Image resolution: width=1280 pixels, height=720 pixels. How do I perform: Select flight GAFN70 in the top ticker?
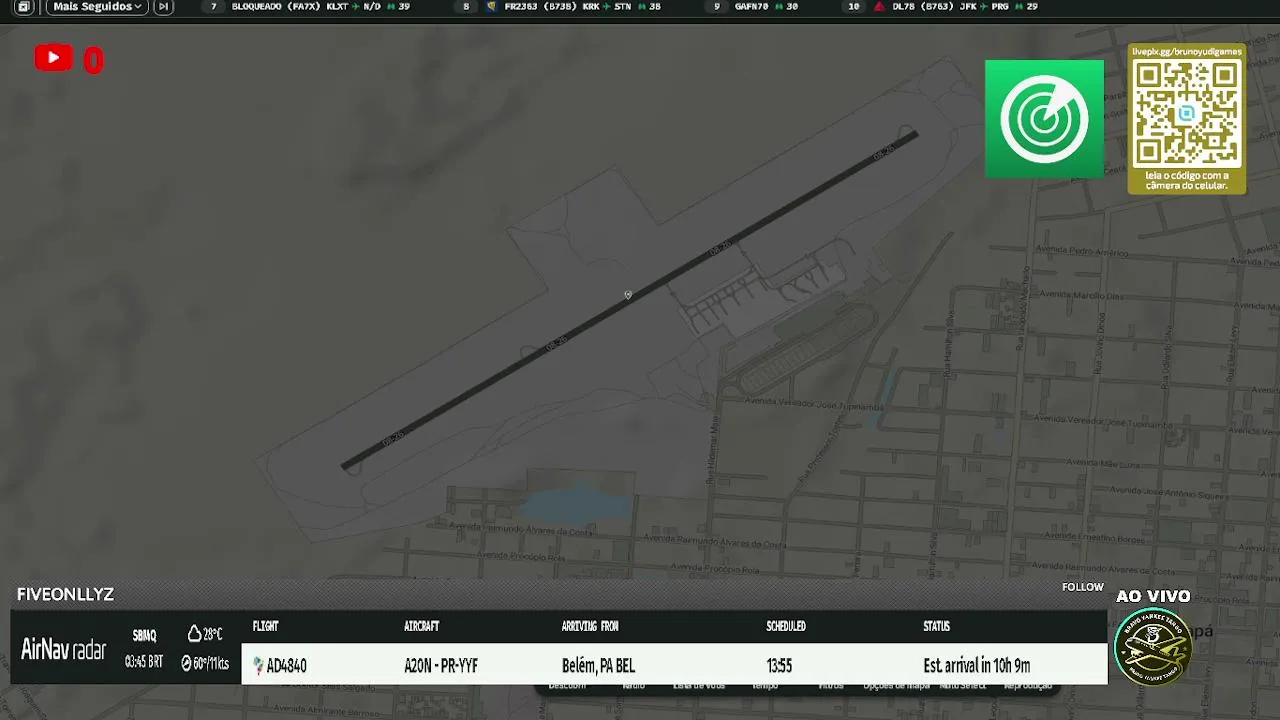click(x=766, y=7)
